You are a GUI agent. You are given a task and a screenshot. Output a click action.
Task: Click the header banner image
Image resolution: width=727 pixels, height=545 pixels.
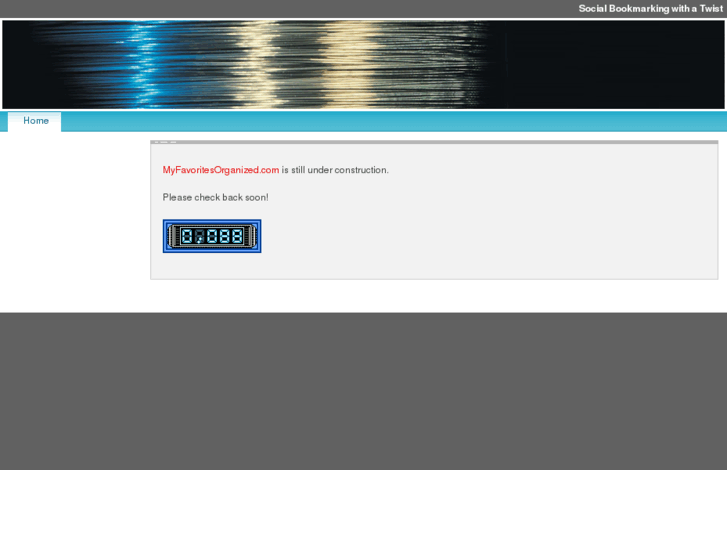click(364, 64)
